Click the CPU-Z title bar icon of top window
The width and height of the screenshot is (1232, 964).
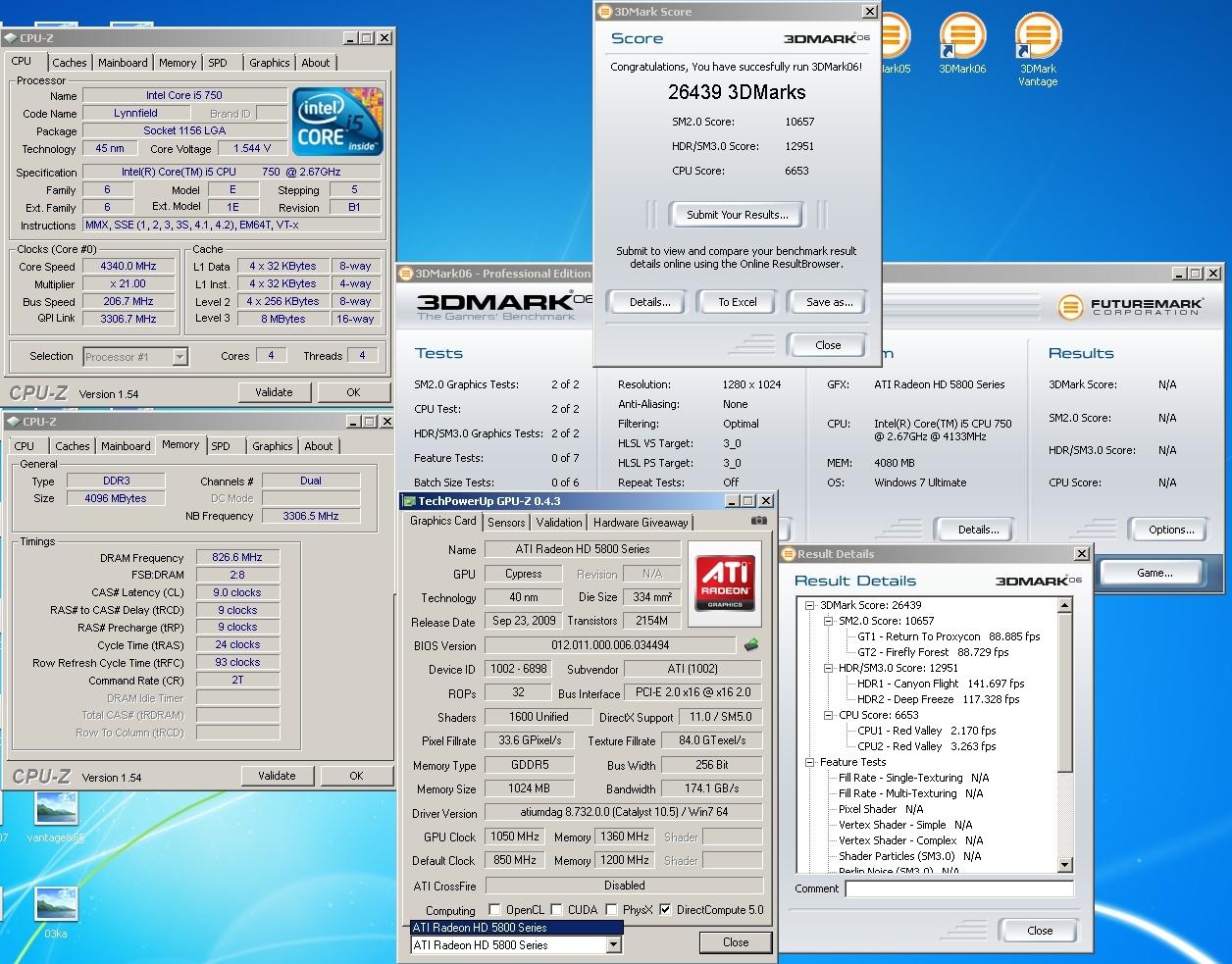(11, 38)
